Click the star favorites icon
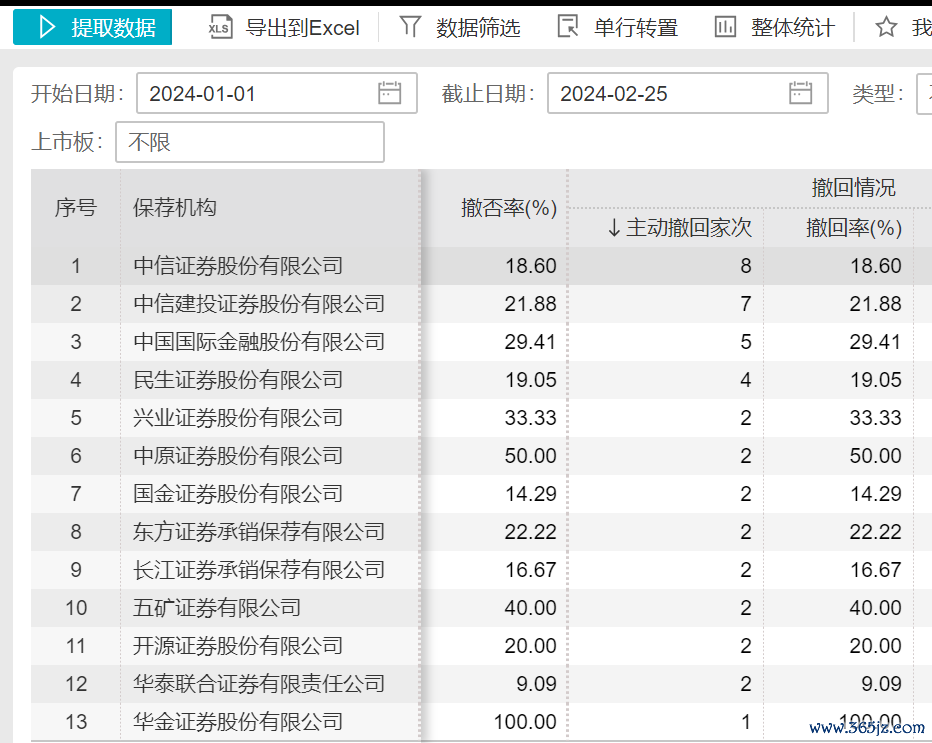 point(886,27)
